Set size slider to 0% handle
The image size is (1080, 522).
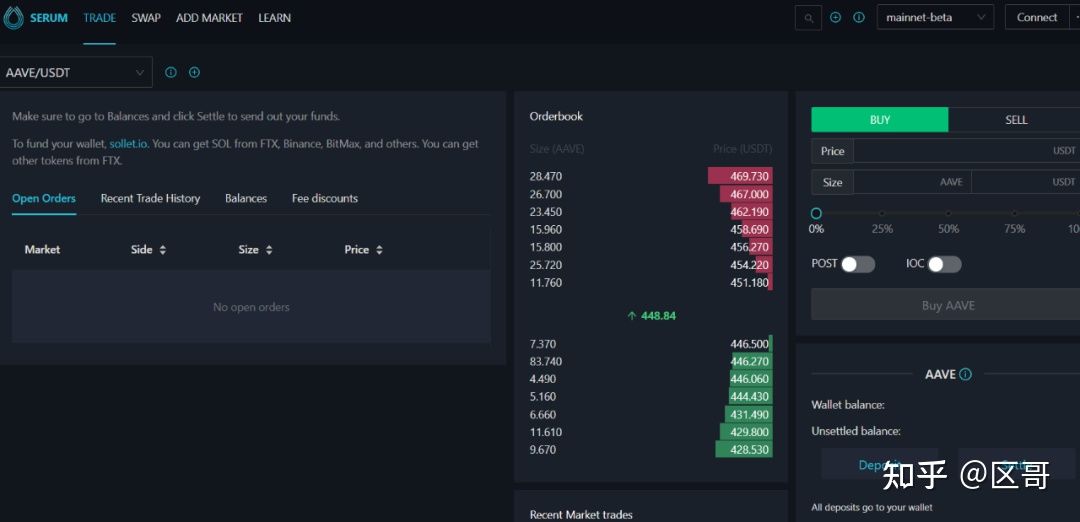(817, 213)
